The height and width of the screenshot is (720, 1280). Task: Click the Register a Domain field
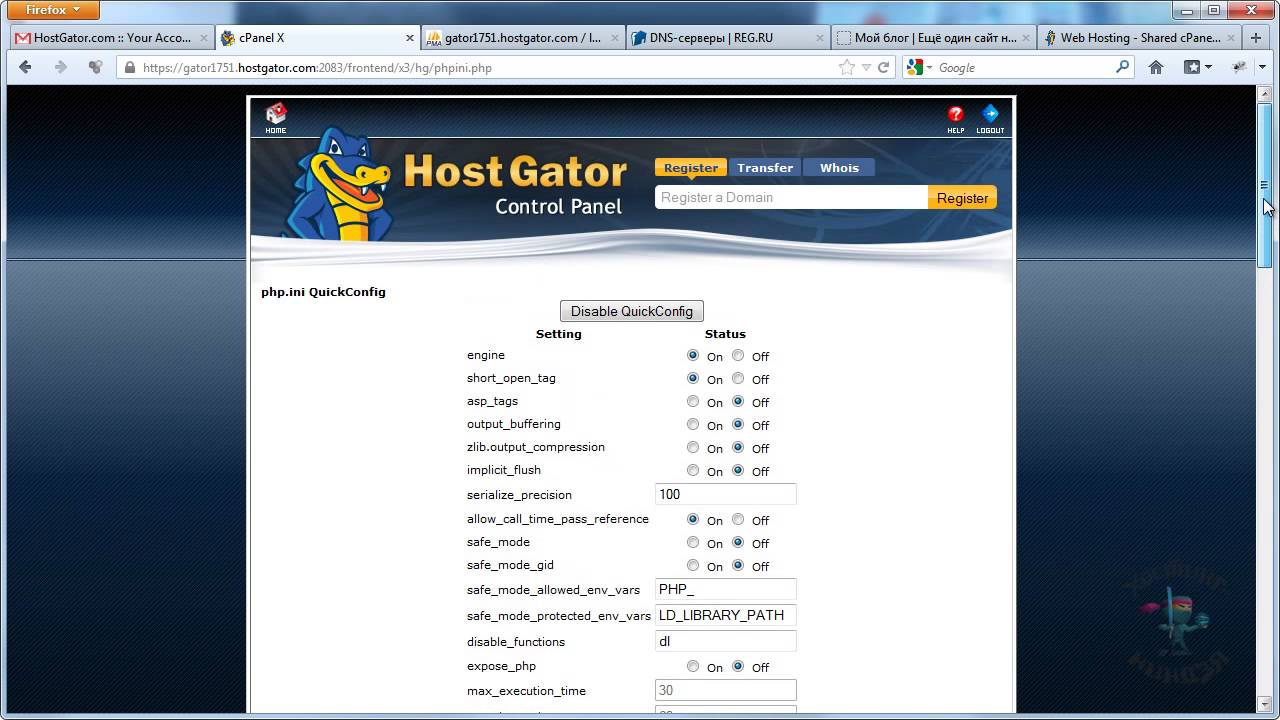pos(791,197)
